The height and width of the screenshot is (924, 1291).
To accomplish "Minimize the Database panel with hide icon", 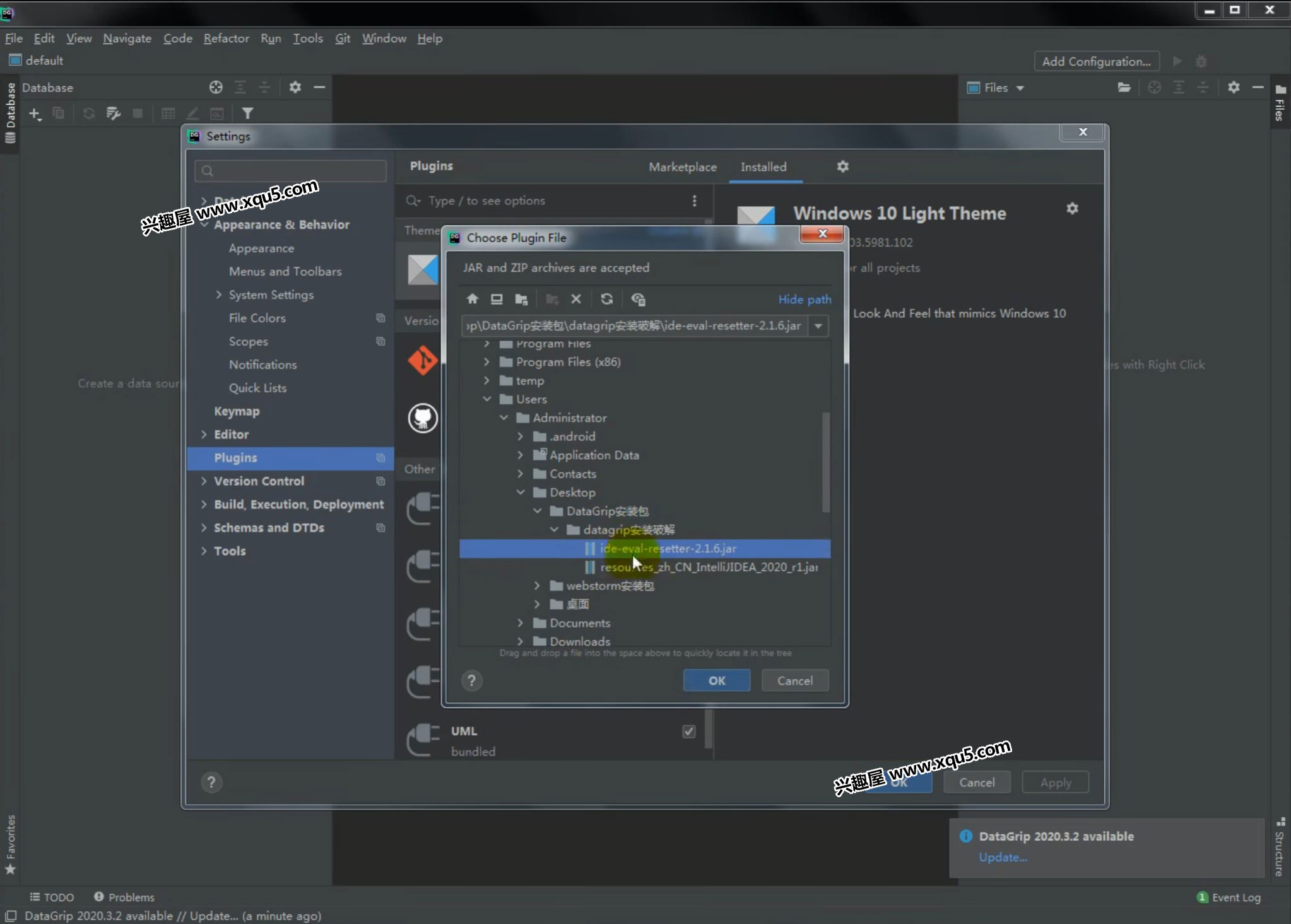I will coord(319,87).
